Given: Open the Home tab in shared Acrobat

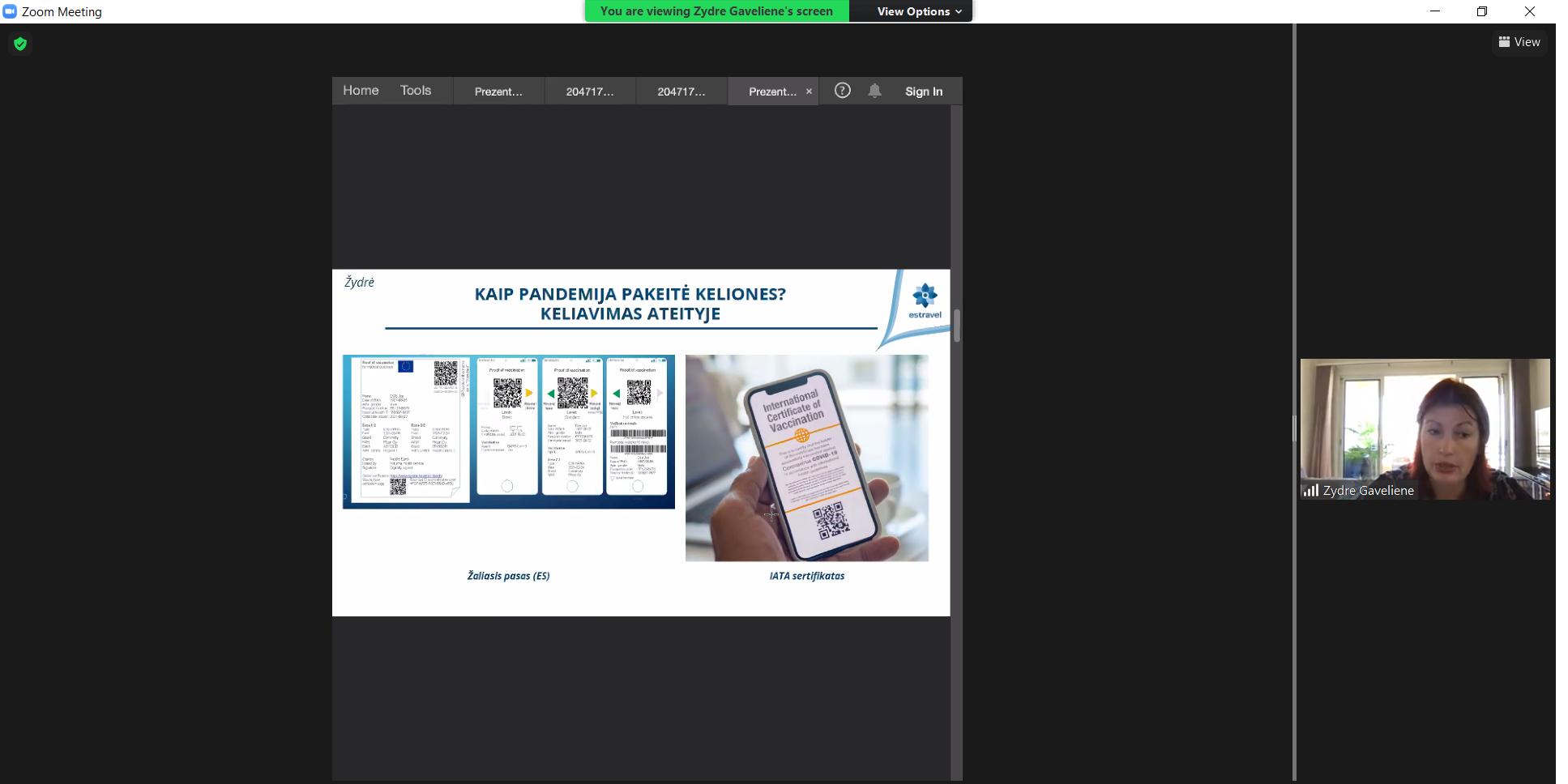Looking at the screenshot, I should pyautogui.click(x=361, y=91).
